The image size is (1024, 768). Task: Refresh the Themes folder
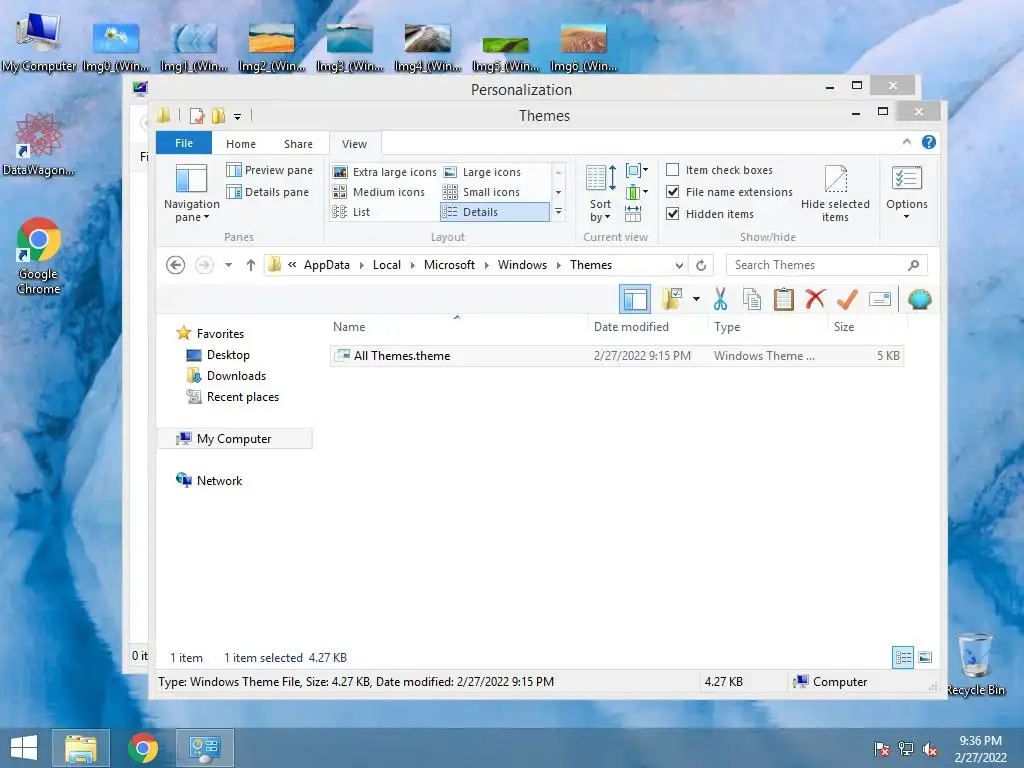pyautogui.click(x=701, y=265)
